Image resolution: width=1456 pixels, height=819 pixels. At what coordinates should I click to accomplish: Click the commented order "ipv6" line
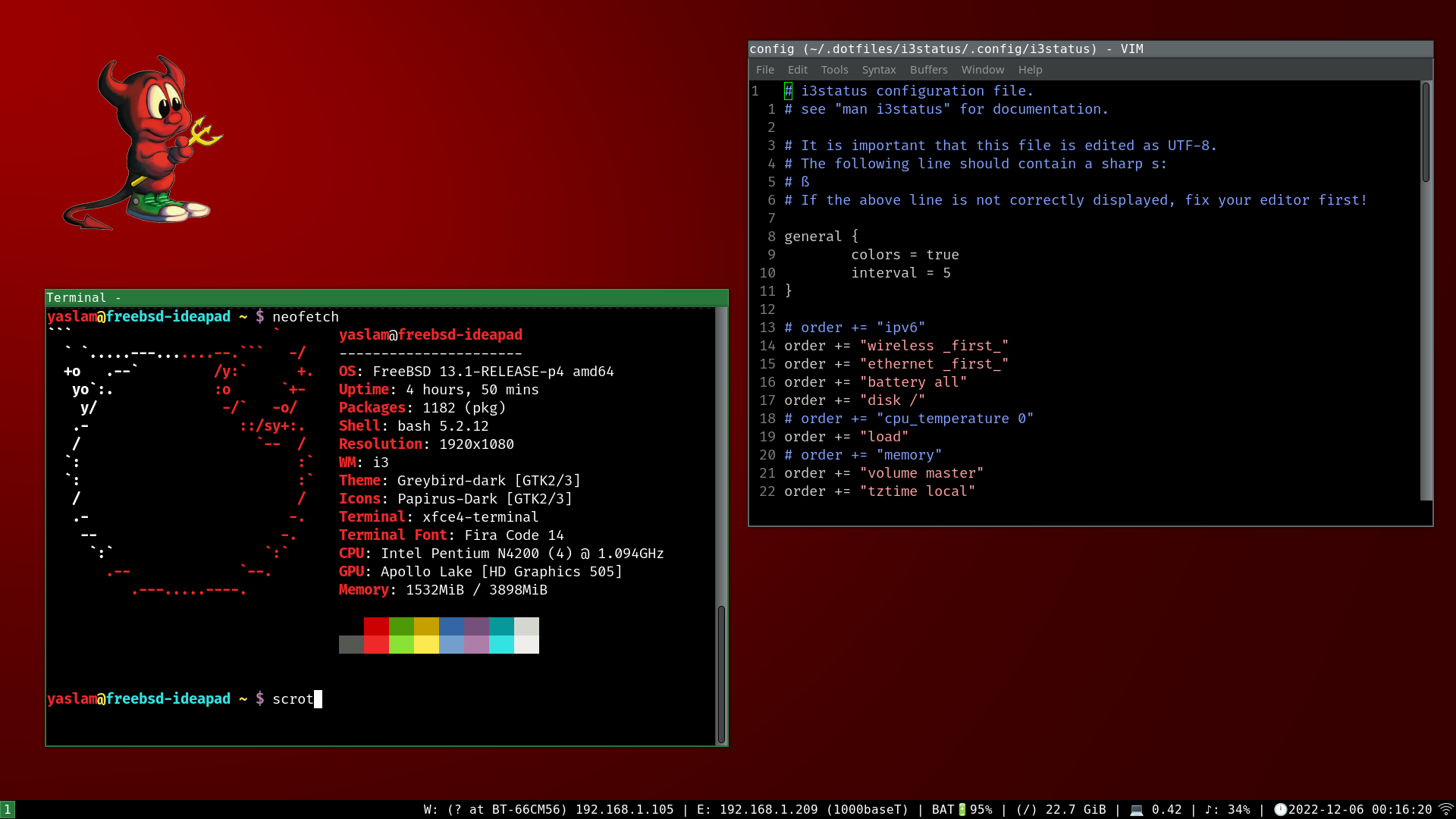point(855,328)
